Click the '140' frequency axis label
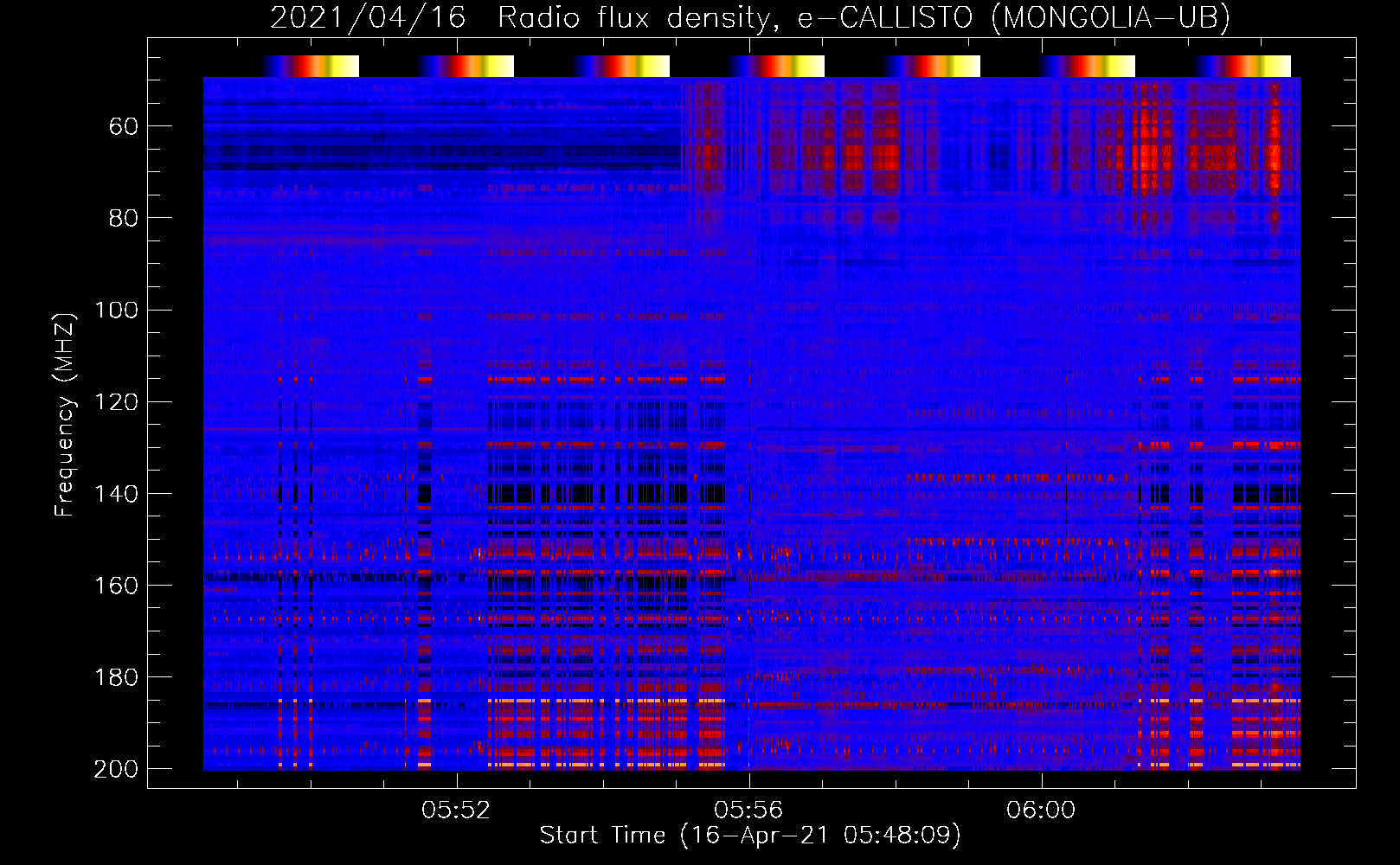 116,494
